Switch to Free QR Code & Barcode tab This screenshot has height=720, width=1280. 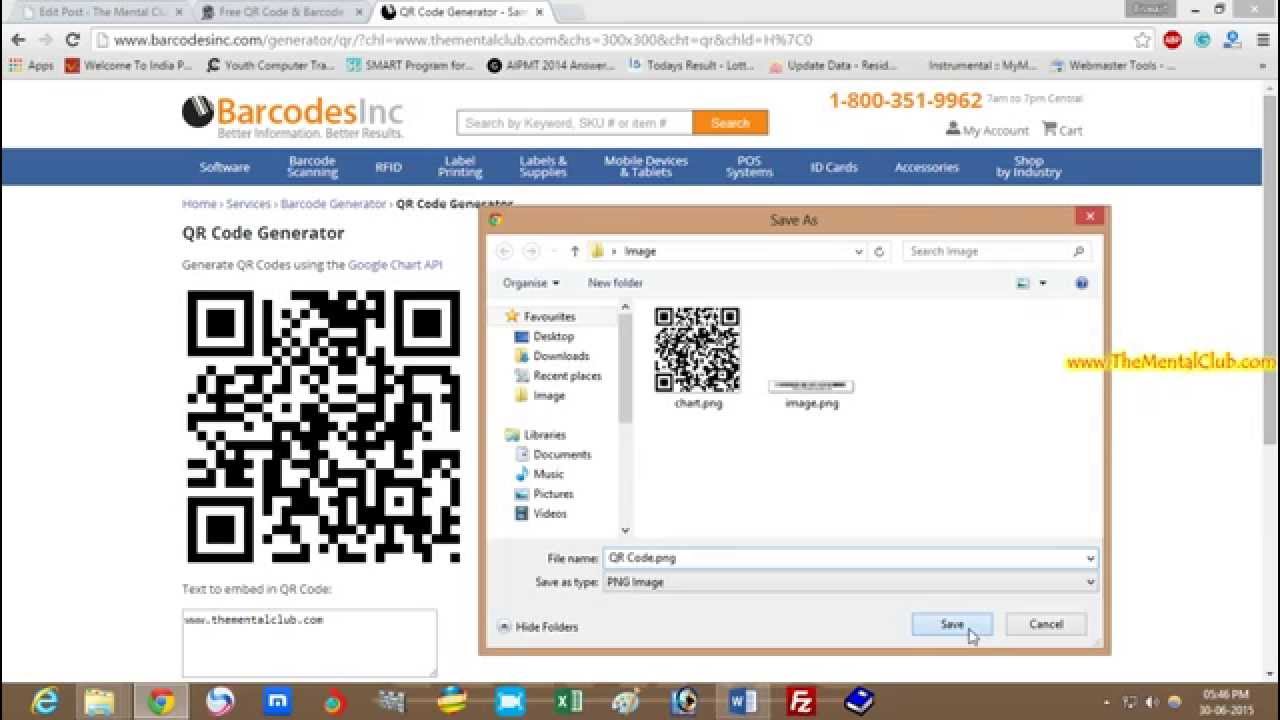280,12
